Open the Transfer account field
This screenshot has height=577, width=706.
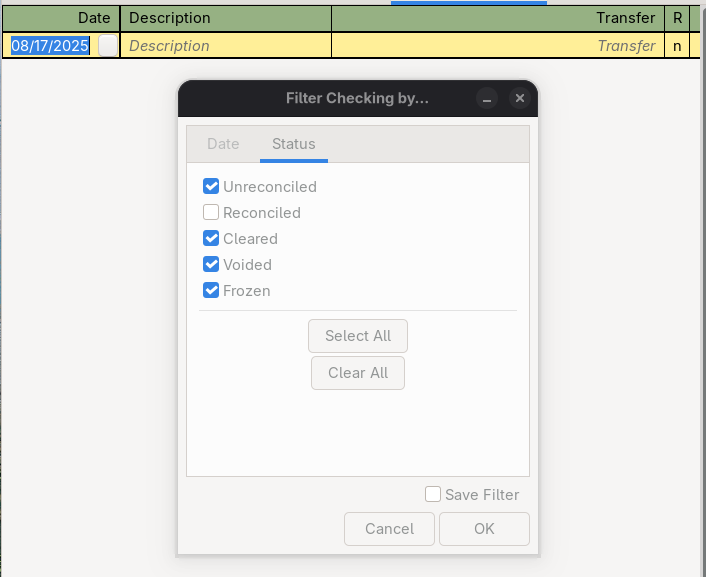tap(498, 46)
